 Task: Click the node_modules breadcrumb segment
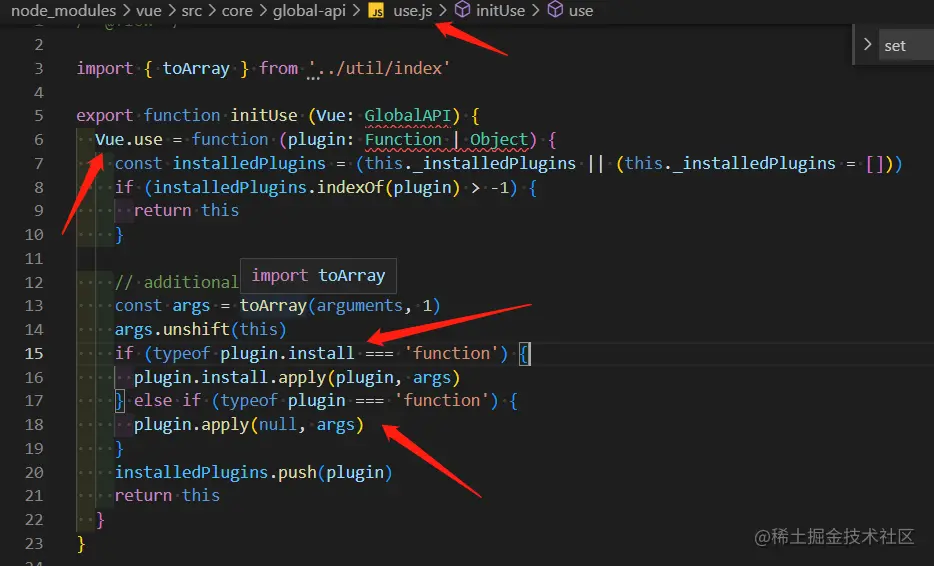[x=63, y=11]
